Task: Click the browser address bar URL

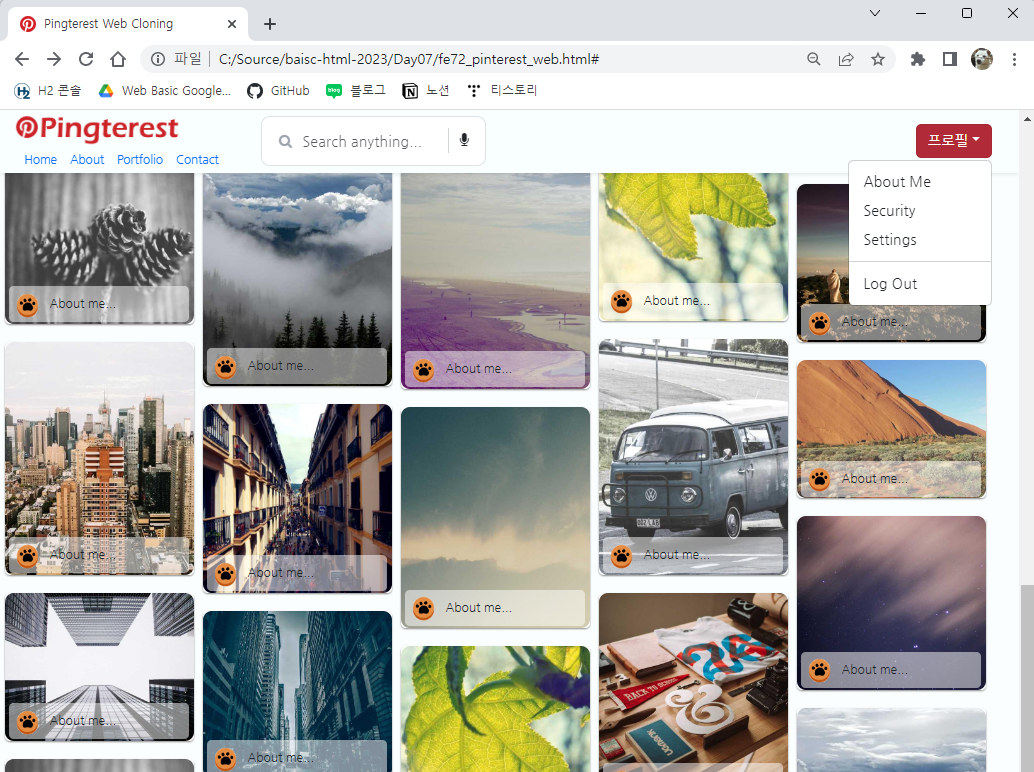Action: pyautogui.click(x=409, y=59)
